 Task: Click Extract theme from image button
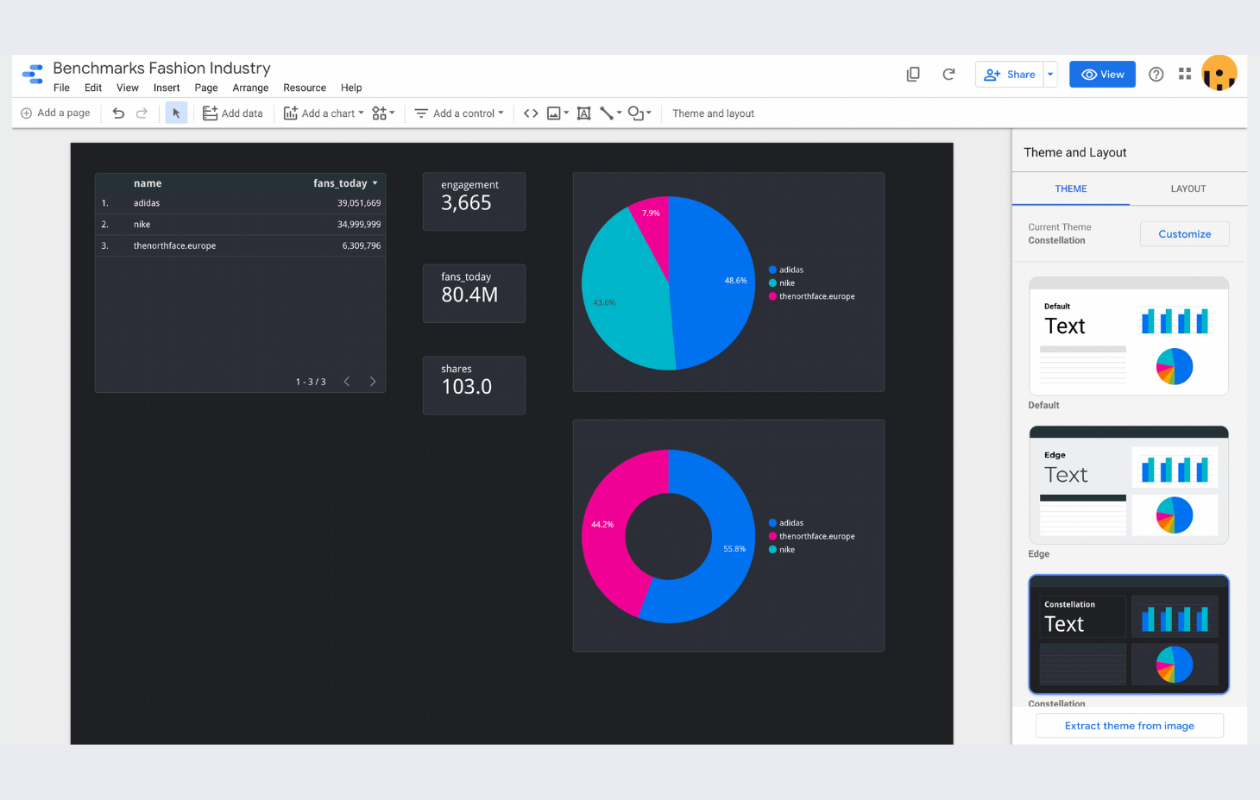1129,726
